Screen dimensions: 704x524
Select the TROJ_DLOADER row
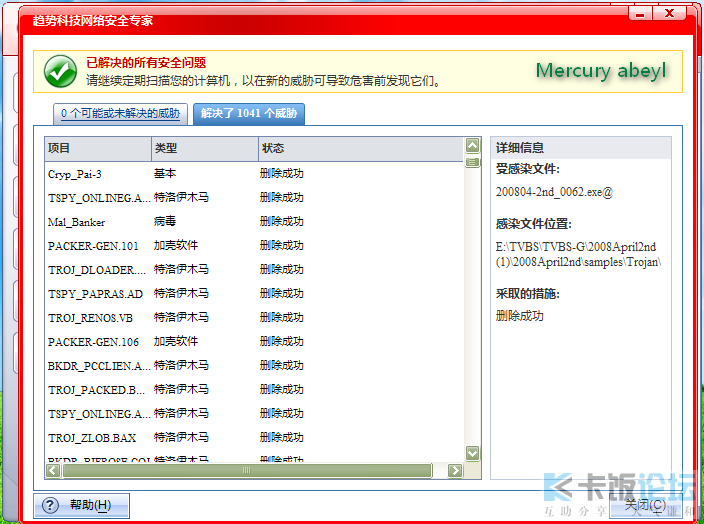tap(254, 270)
